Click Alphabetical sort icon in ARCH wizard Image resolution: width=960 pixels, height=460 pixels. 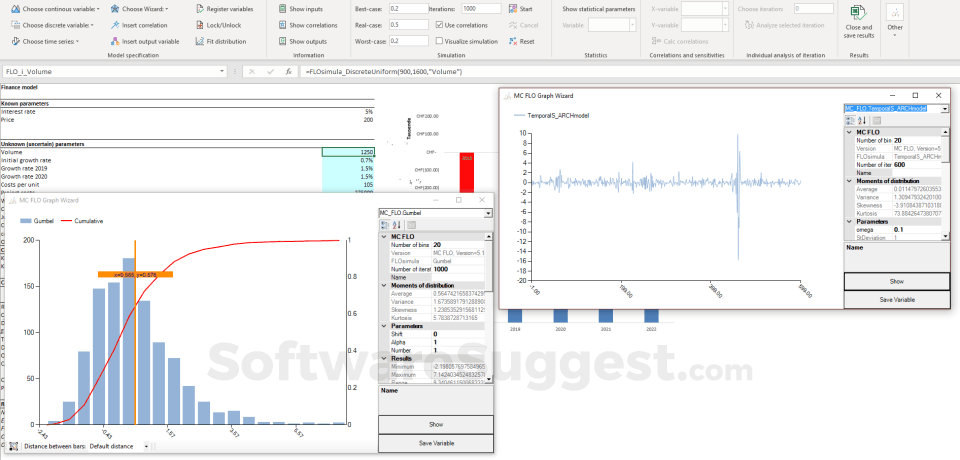(x=861, y=121)
